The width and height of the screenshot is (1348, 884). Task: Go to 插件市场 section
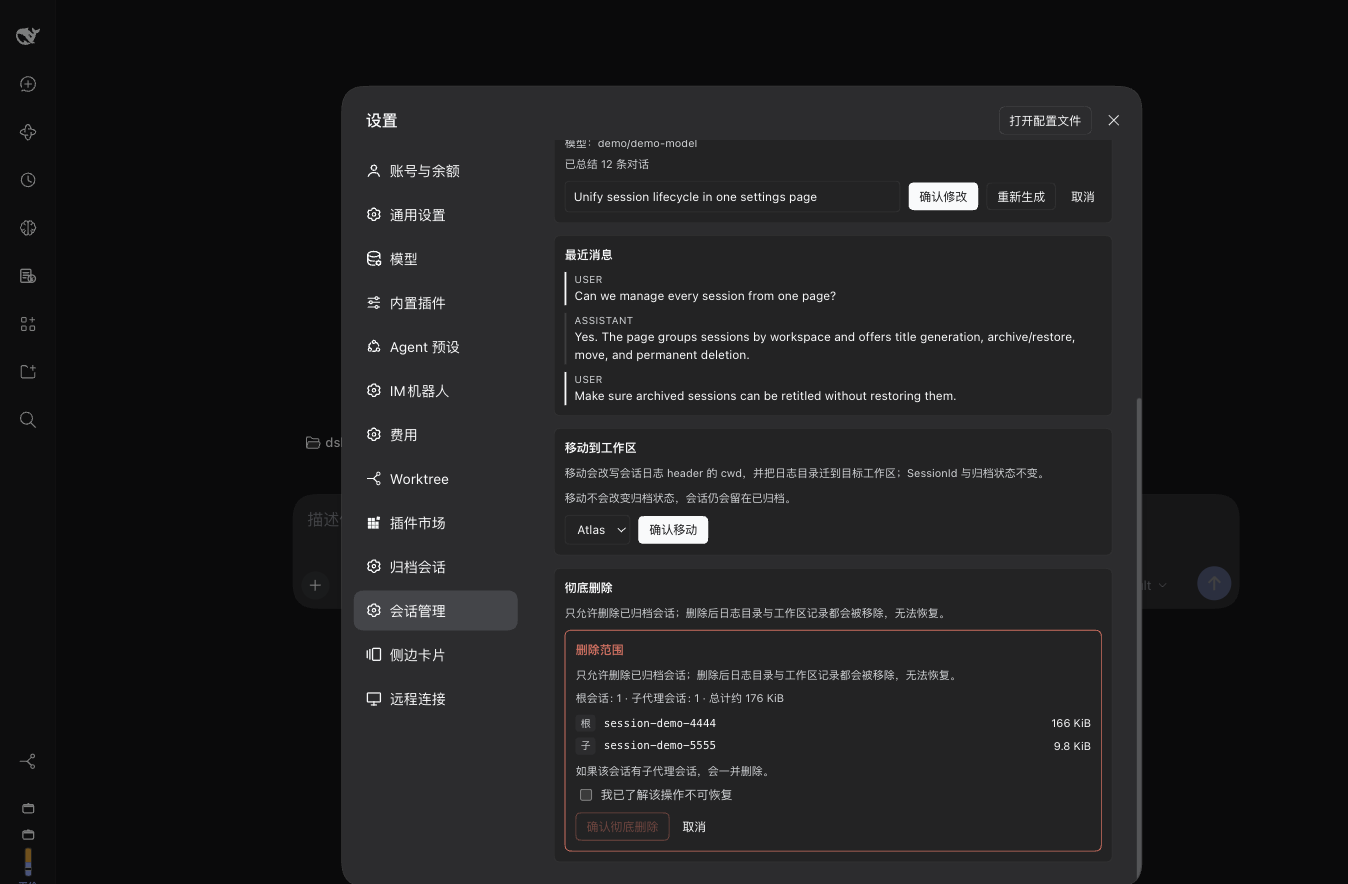[x=436, y=523]
